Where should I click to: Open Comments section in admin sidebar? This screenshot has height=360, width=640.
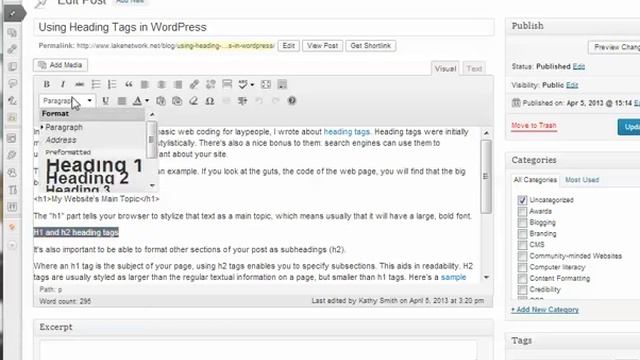12,83
